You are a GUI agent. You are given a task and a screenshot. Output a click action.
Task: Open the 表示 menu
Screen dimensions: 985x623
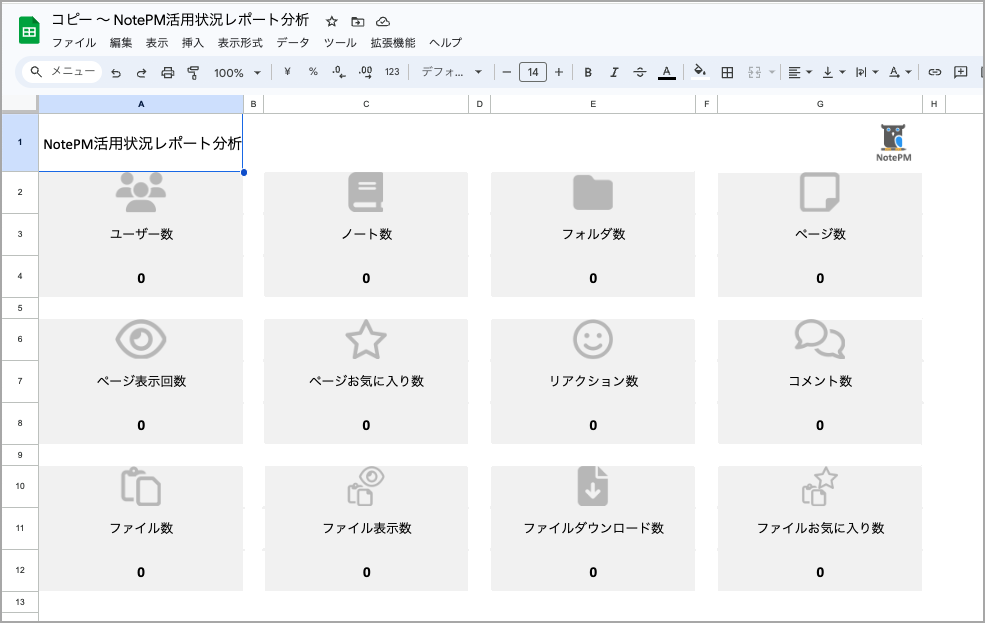(x=156, y=43)
